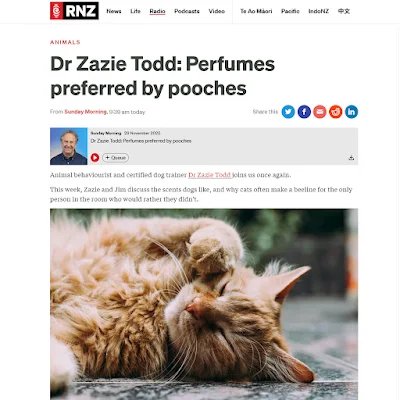Play the Sunday Morning audio clip

coord(95,158)
